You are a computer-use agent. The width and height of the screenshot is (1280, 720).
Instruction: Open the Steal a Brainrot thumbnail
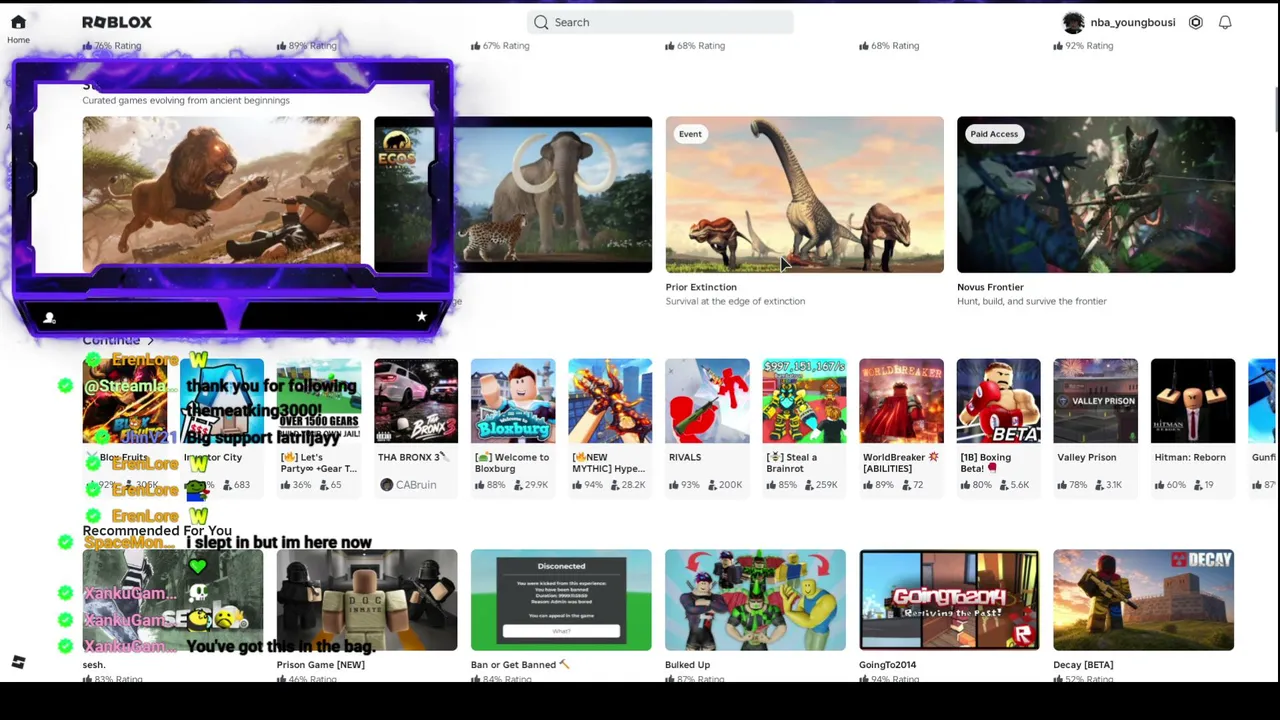804,400
